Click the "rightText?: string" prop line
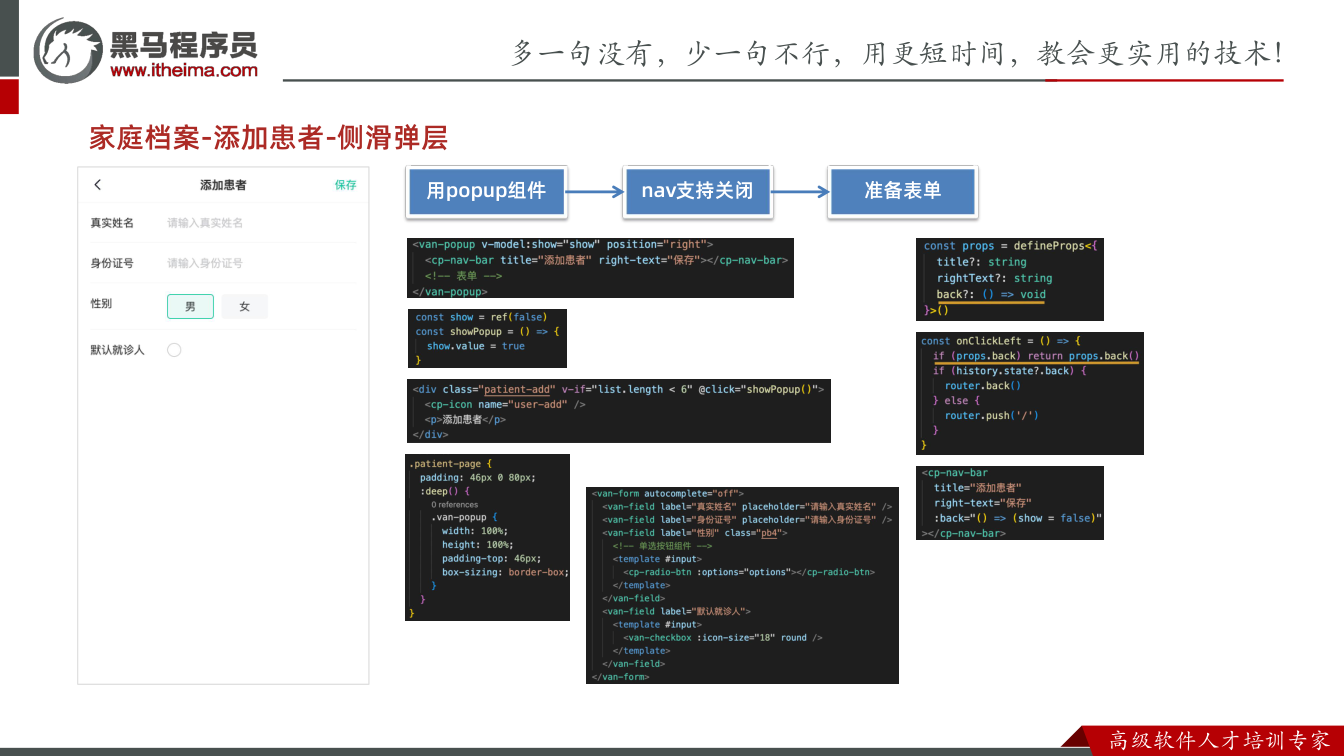 pyautogui.click(x=994, y=278)
